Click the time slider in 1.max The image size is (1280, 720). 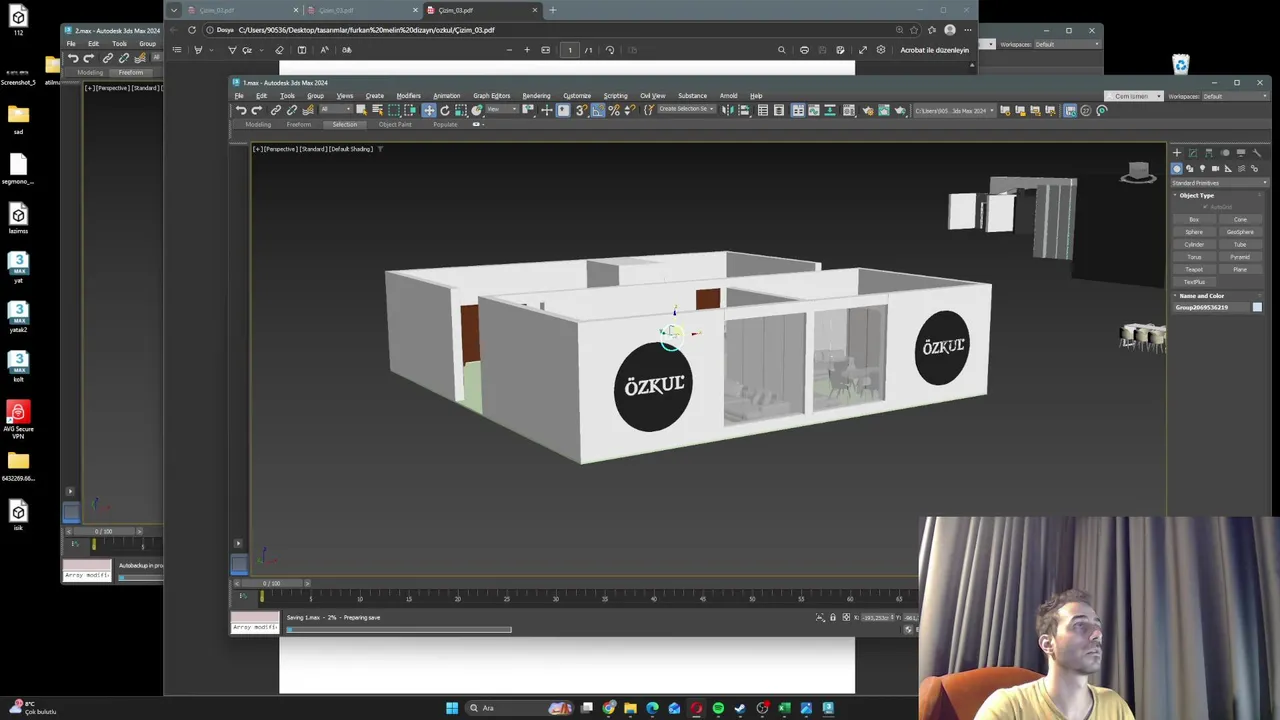[x=271, y=583]
